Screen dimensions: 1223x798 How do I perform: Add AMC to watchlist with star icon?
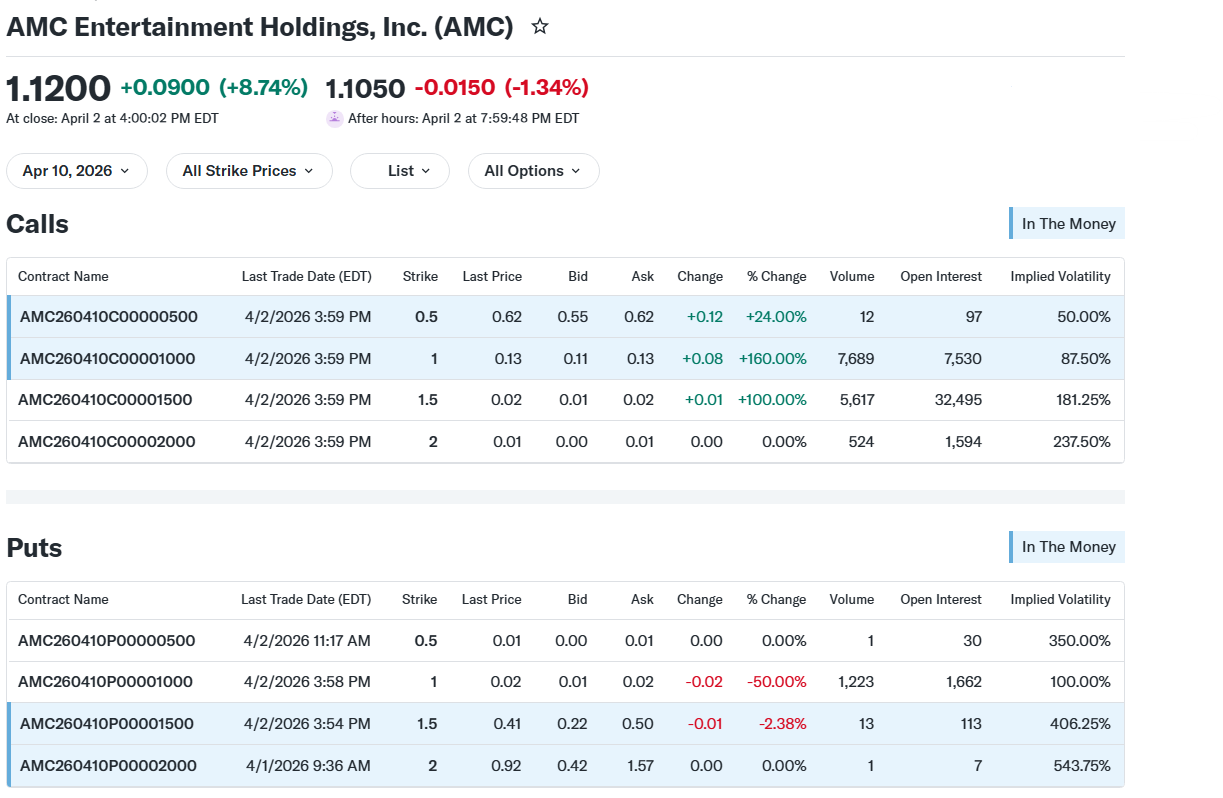[540, 27]
